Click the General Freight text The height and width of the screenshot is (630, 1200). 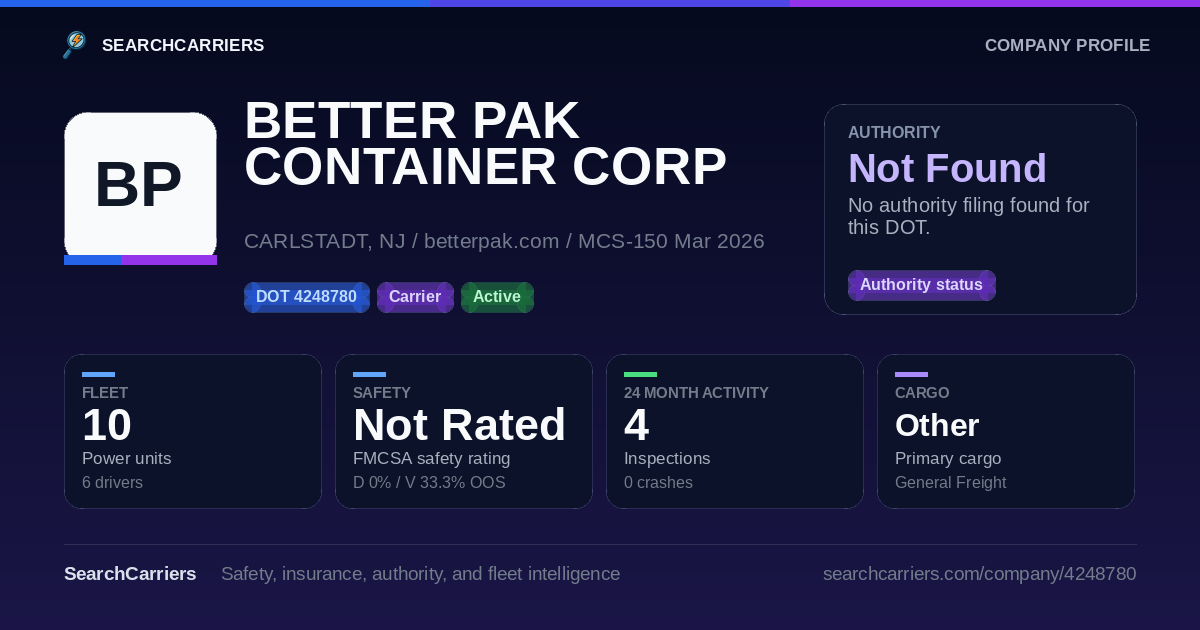[950, 482]
